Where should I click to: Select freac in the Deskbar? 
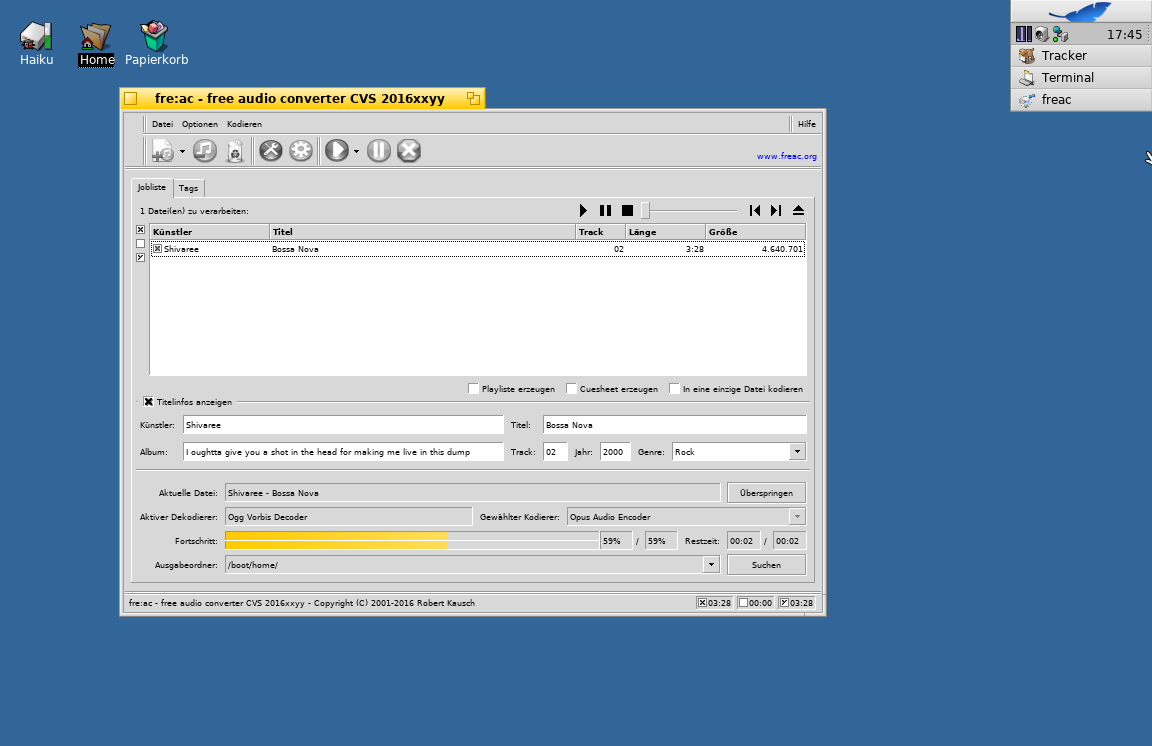pyautogui.click(x=1081, y=100)
